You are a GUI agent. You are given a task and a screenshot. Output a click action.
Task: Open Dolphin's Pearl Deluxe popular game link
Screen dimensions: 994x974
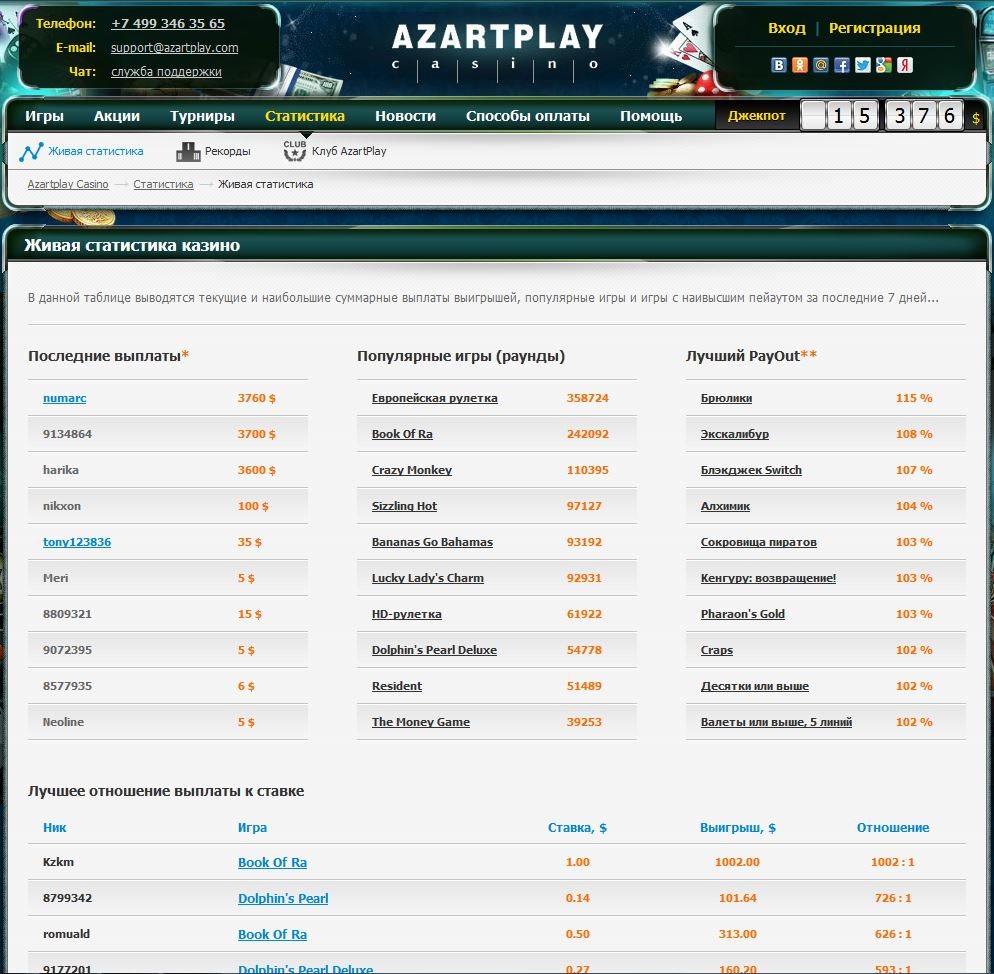tap(434, 650)
